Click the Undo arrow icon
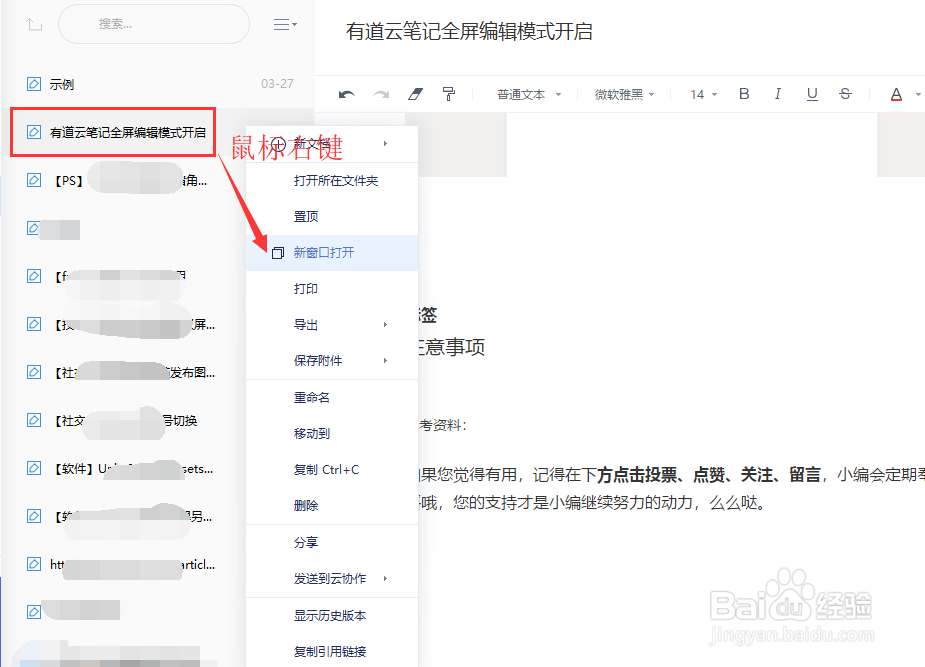 click(346, 93)
